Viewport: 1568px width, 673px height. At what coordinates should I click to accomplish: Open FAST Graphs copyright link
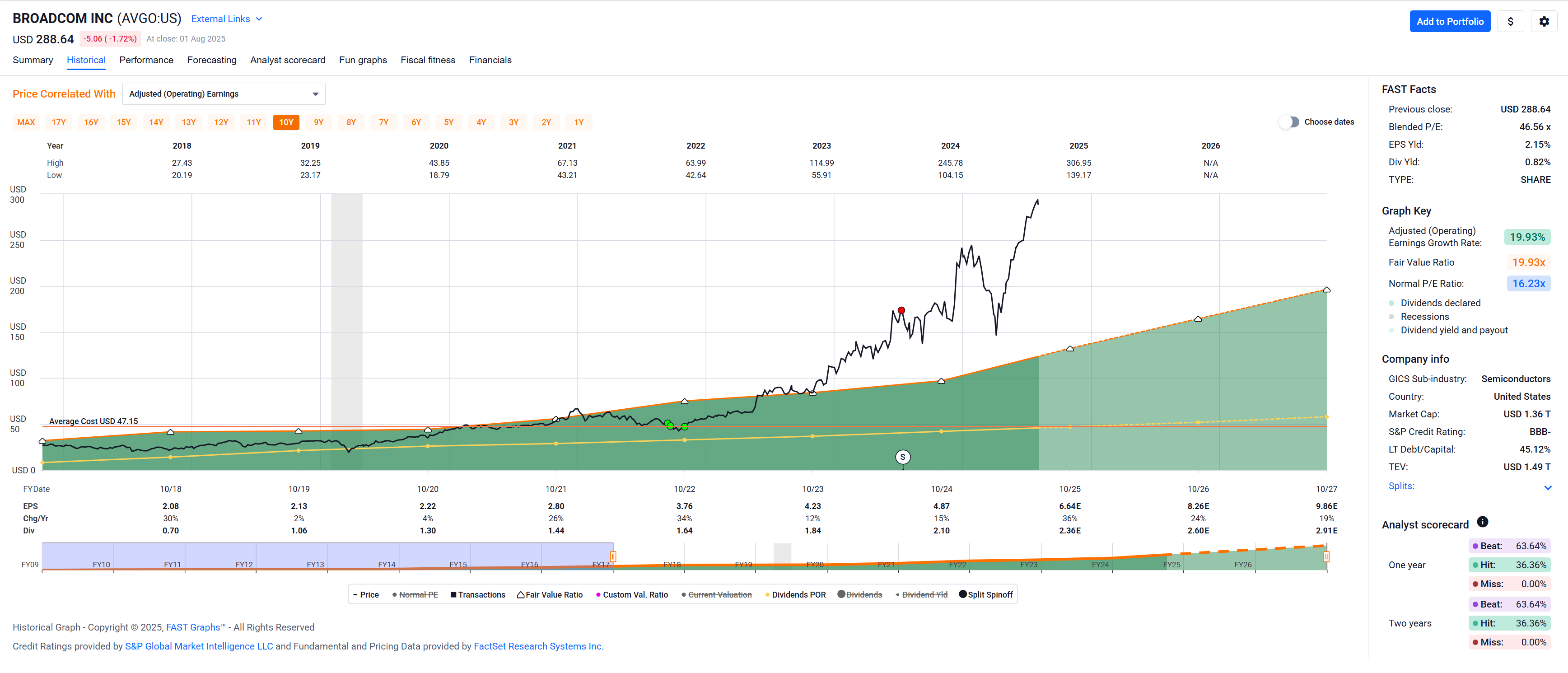pyautogui.click(x=196, y=627)
